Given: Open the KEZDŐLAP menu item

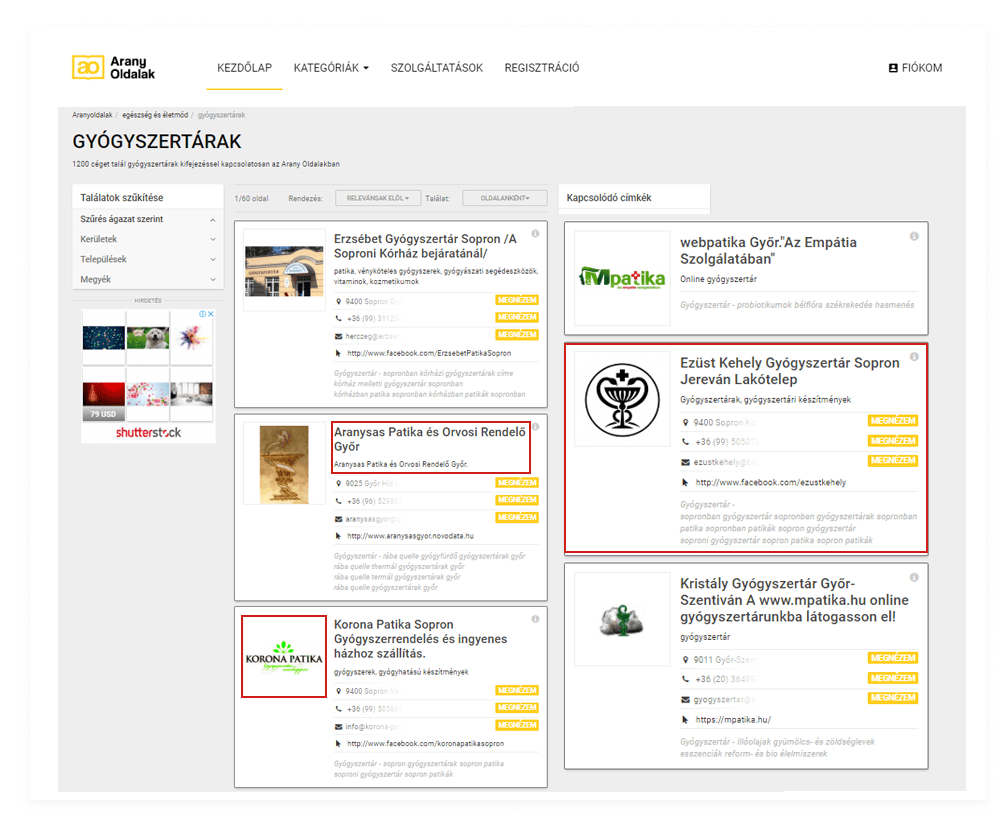Looking at the screenshot, I should tap(244, 67).
